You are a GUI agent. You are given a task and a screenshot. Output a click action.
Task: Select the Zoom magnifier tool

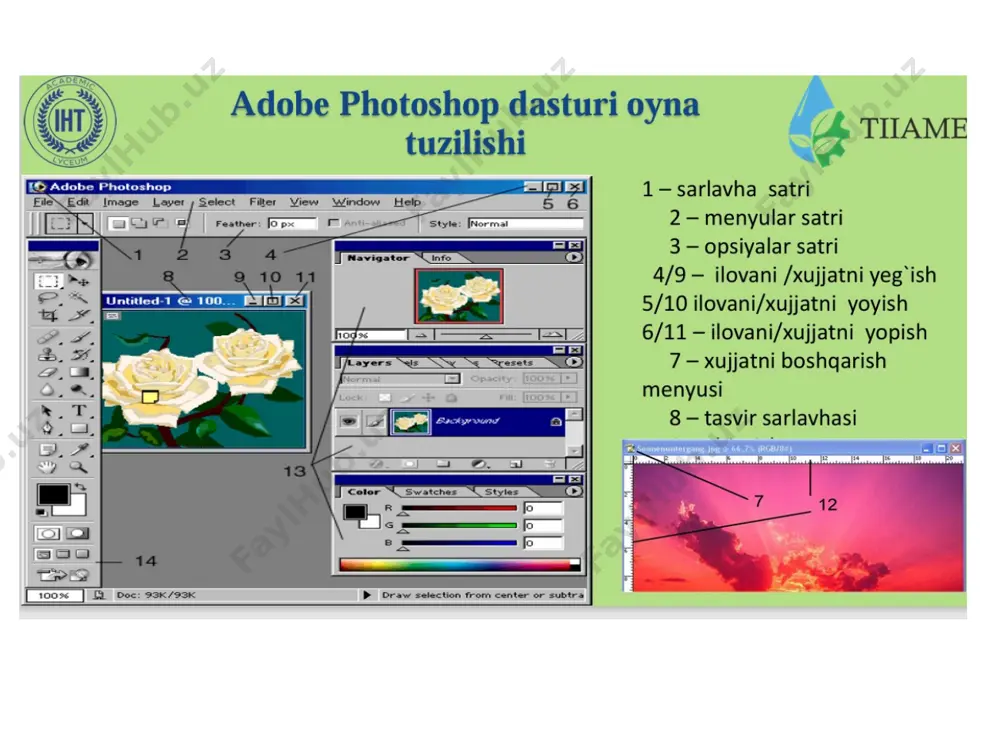79,467
